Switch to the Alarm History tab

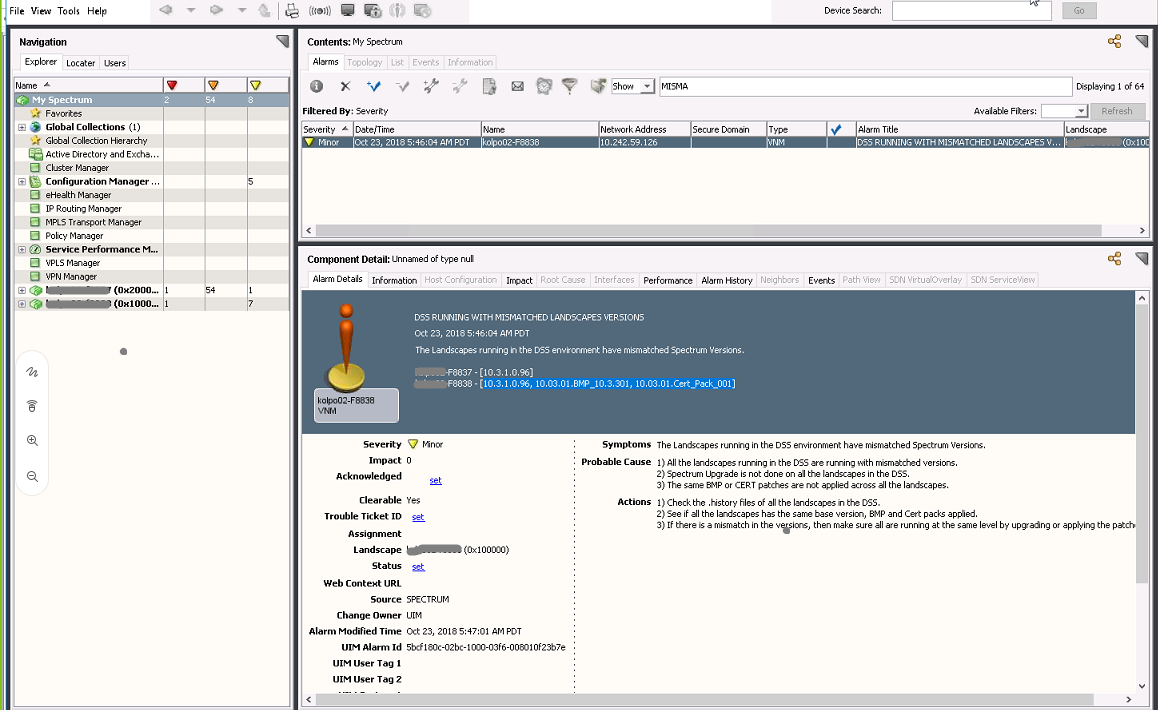pos(726,281)
